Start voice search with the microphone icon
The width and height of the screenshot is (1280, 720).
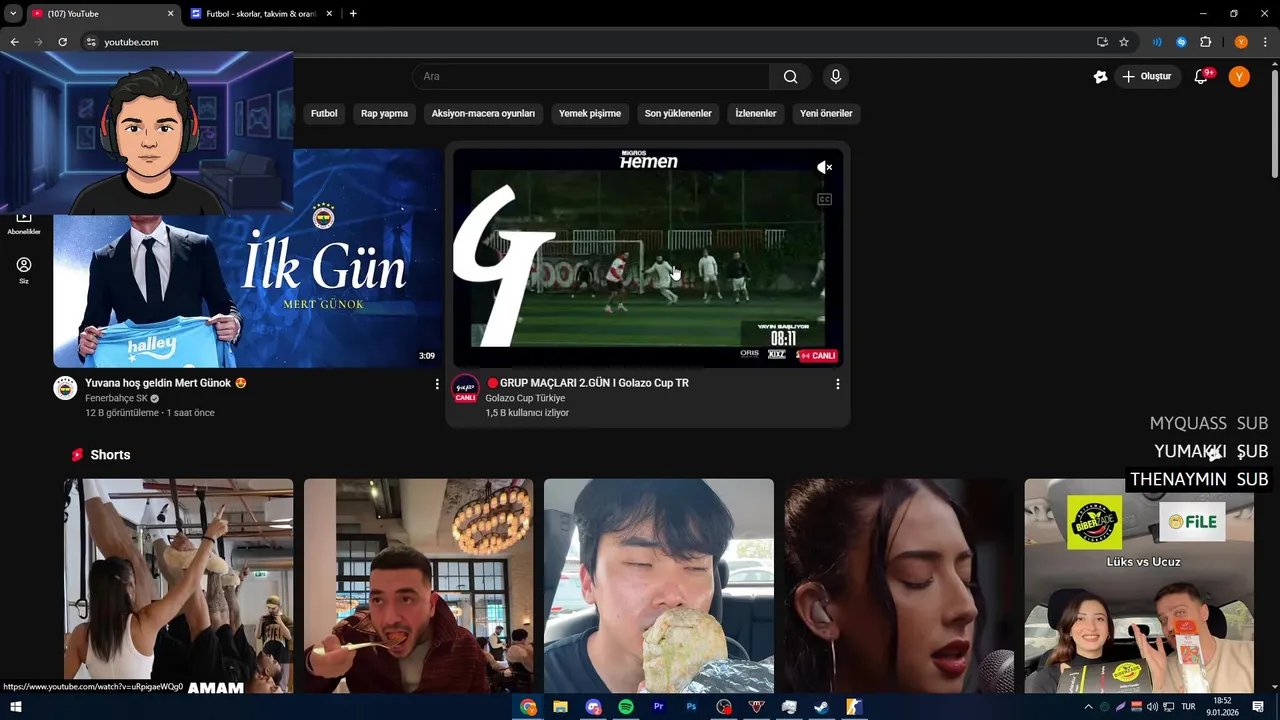(x=835, y=77)
